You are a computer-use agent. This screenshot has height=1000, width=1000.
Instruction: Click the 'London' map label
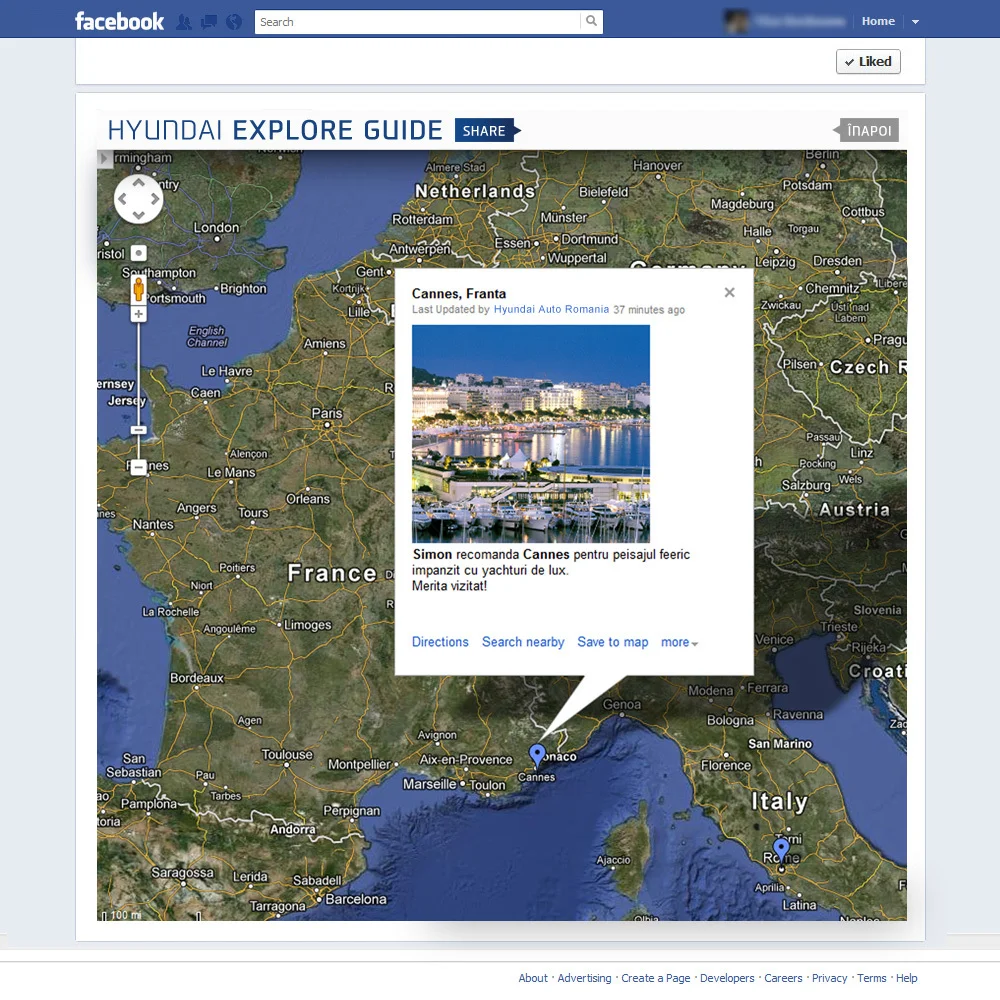216,228
